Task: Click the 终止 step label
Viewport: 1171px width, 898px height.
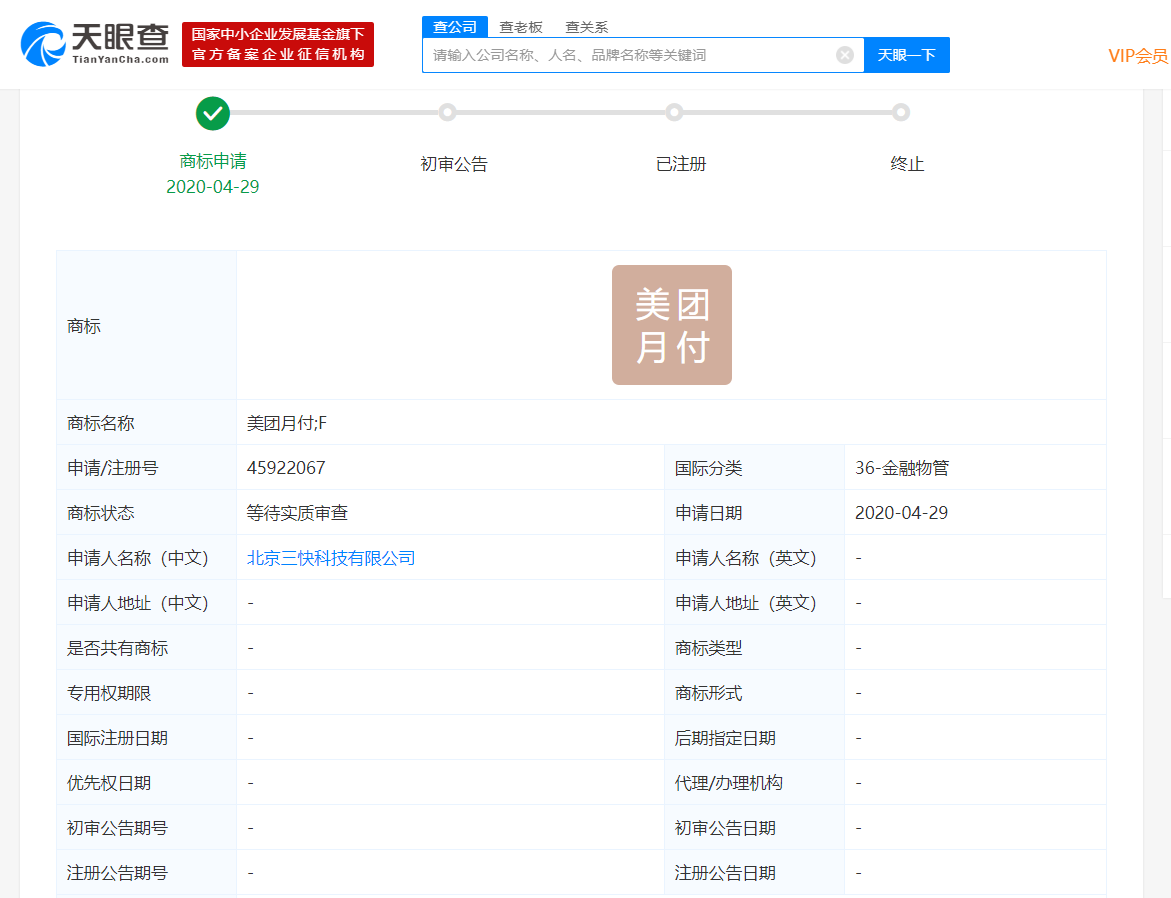Action: tap(907, 164)
